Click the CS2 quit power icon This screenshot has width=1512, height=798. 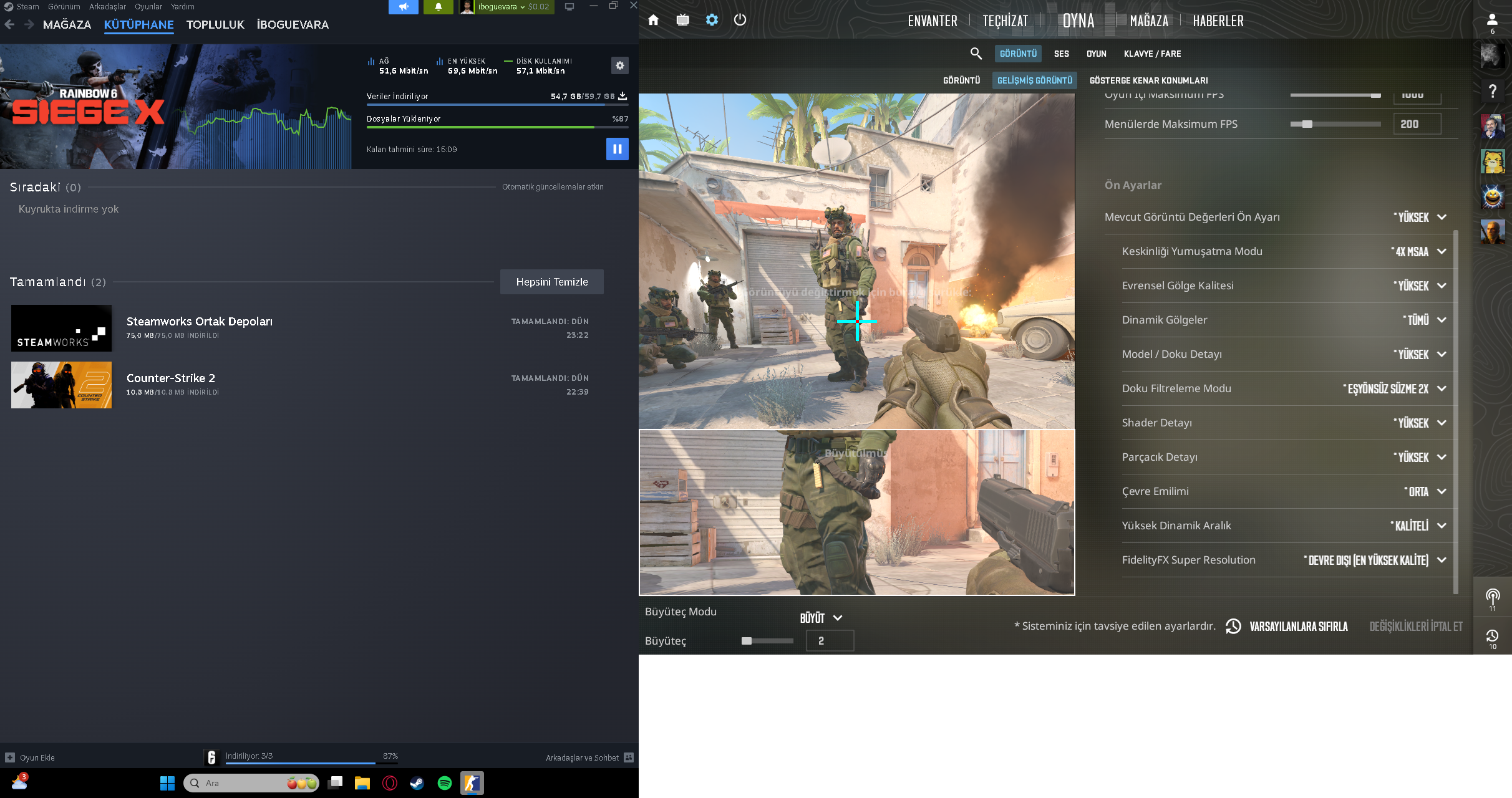[x=740, y=20]
